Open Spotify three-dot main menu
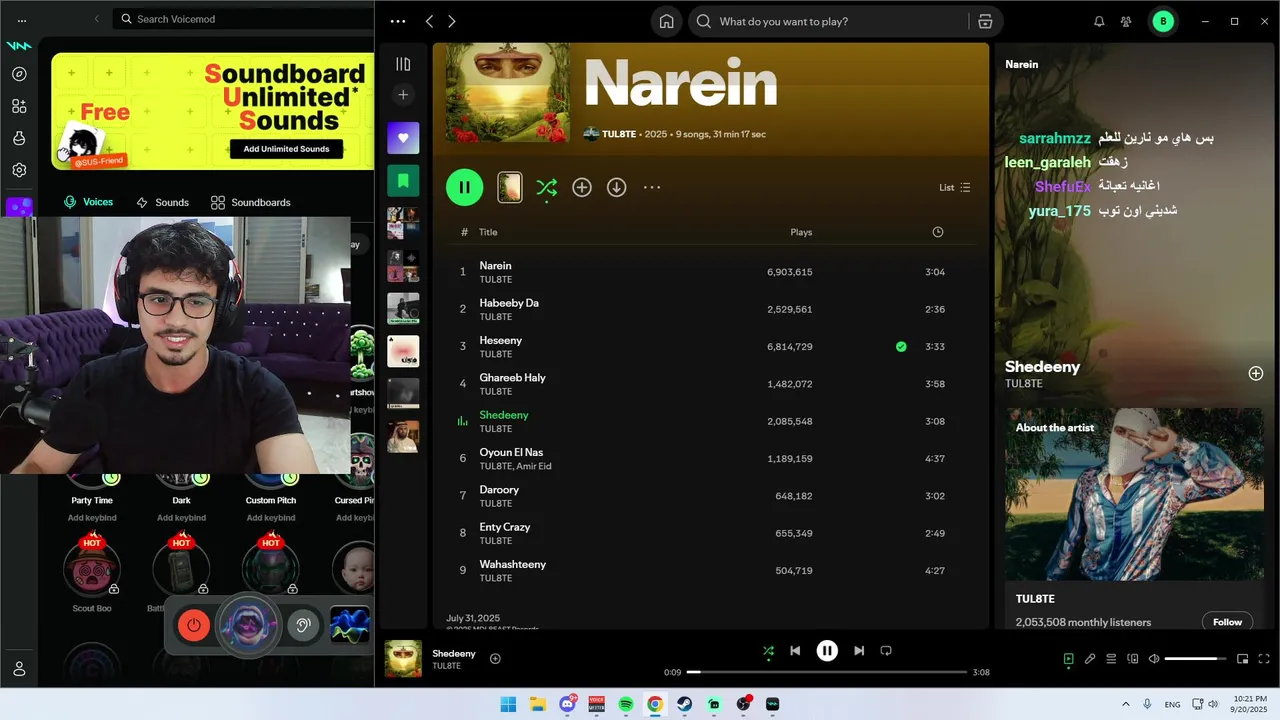Viewport: 1280px width, 720px height. tap(398, 21)
